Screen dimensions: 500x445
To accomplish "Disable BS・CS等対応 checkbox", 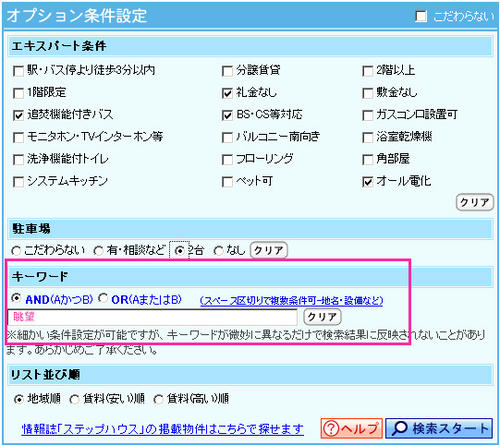I will [227, 115].
